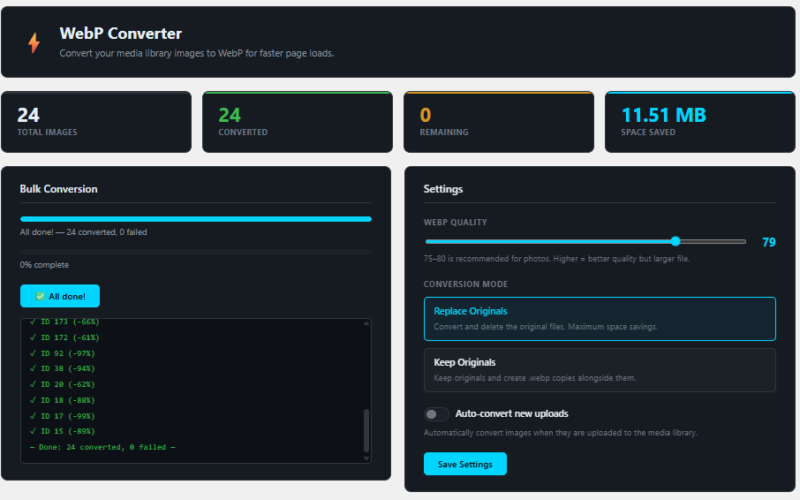
Task: Click log entry ID 38 (-94%)
Action: (x=62, y=368)
